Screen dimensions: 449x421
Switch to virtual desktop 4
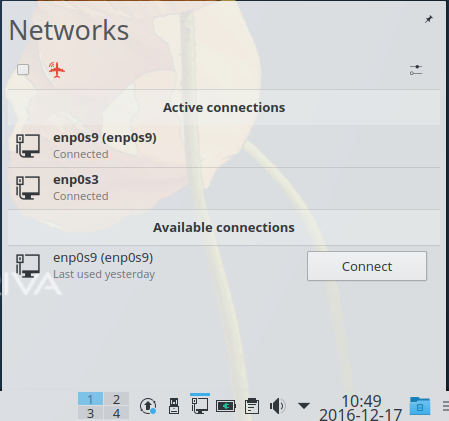point(116,413)
